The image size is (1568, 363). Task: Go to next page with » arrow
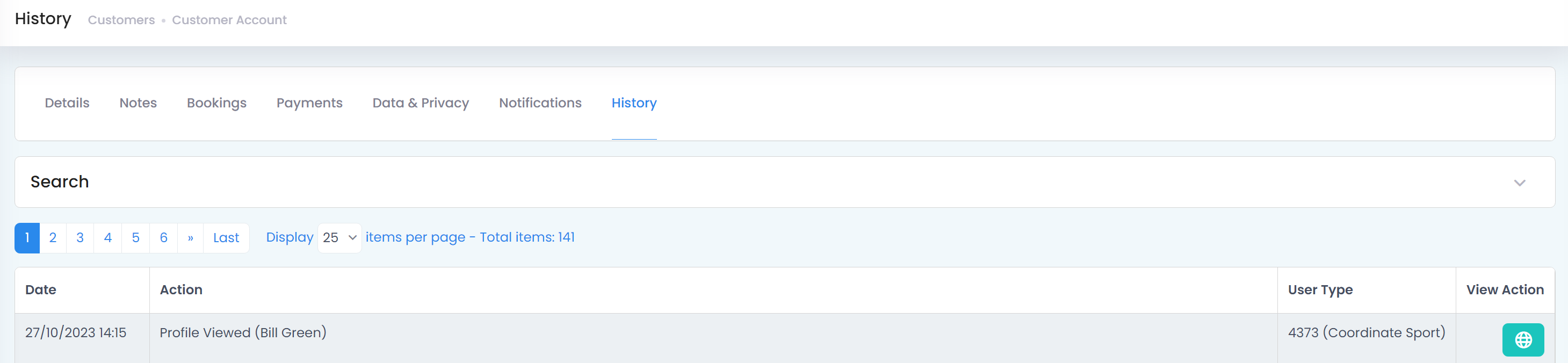(x=191, y=238)
